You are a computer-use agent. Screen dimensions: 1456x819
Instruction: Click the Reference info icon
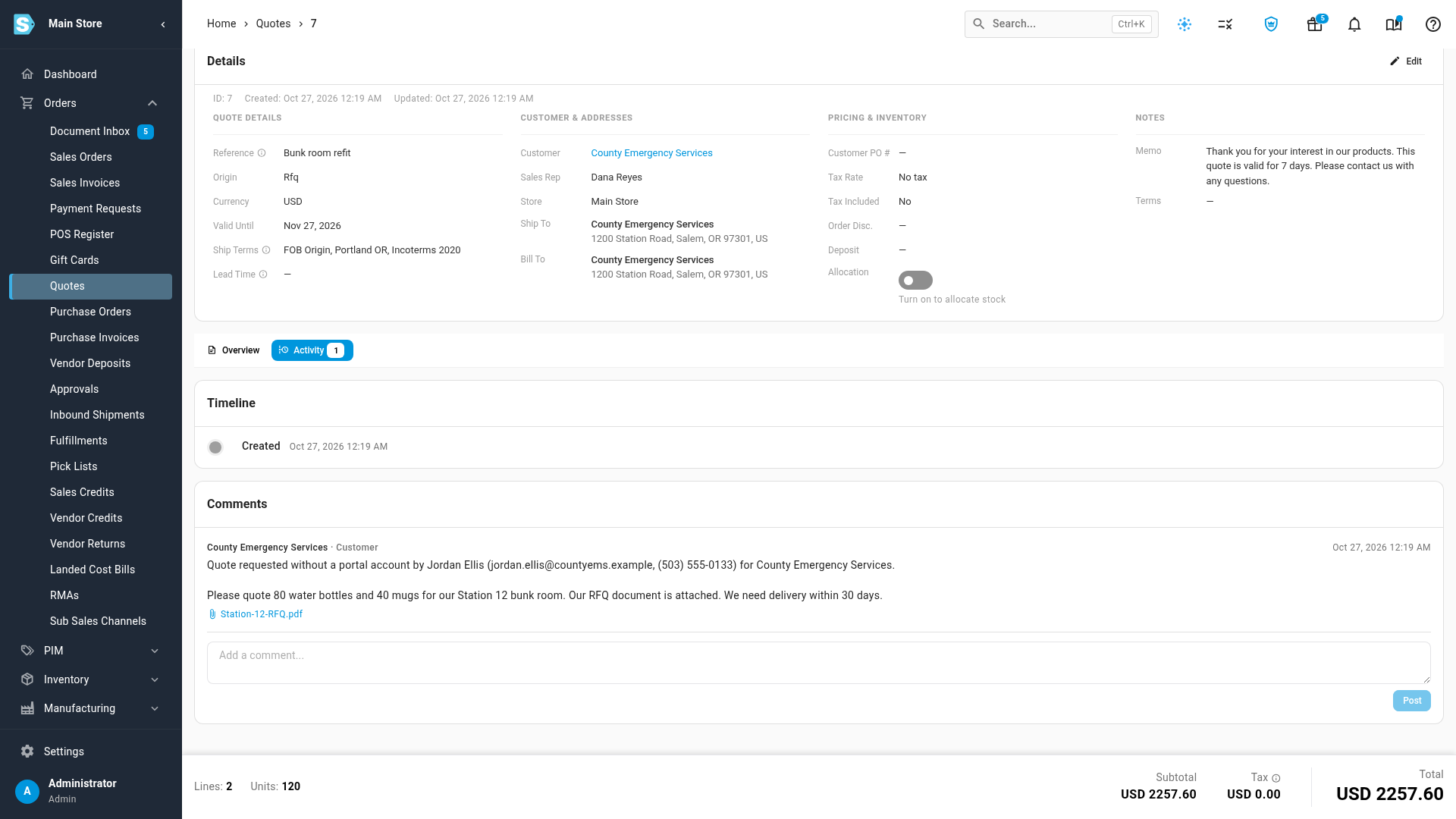(262, 153)
